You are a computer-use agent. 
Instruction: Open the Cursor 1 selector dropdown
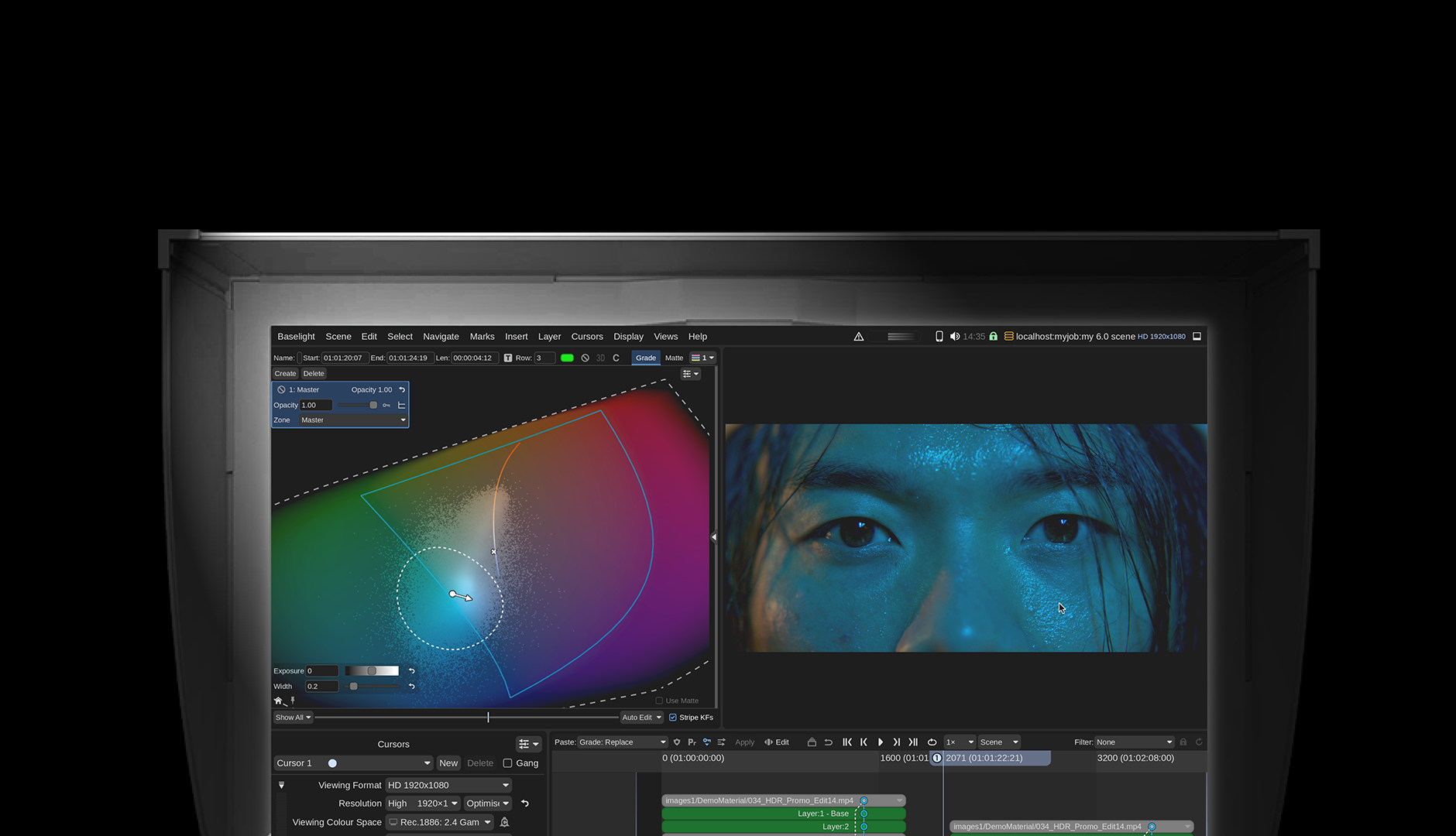tap(354, 763)
